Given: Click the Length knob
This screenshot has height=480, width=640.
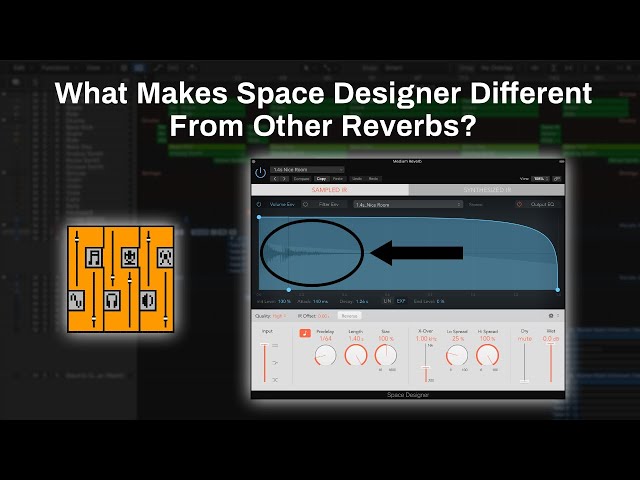Looking at the screenshot, I should [356, 355].
